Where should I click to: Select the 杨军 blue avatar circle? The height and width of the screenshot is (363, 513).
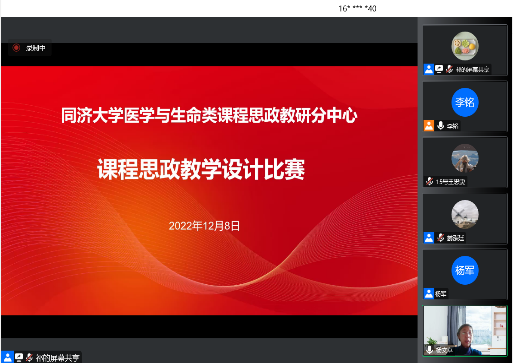[465, 270]
